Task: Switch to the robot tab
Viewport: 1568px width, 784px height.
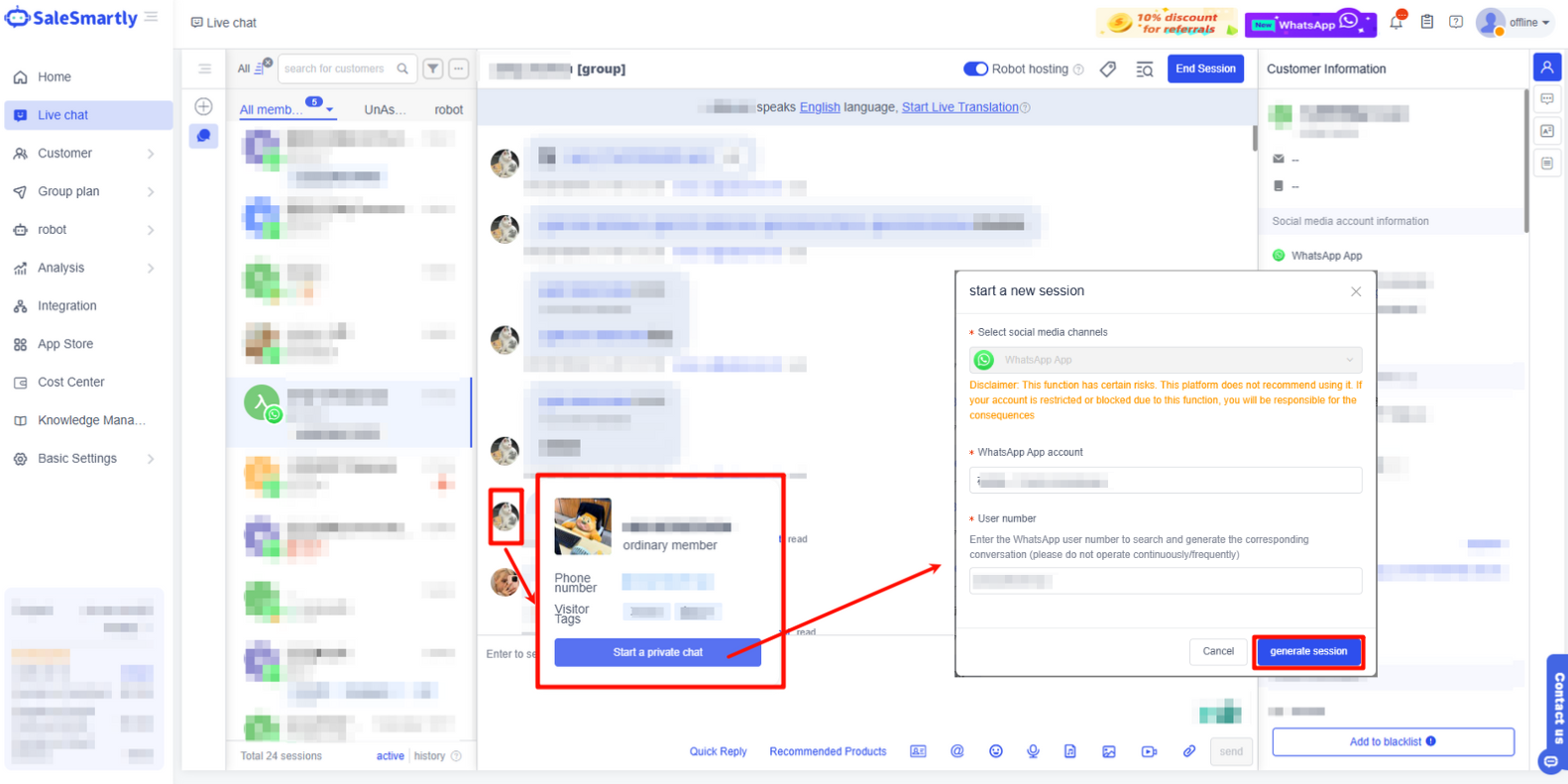Action: click(448, 109)
